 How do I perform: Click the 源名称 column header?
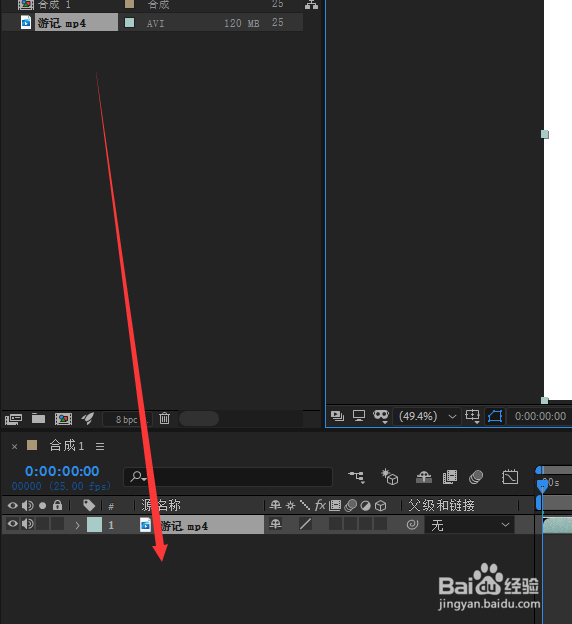pos(161,505)
